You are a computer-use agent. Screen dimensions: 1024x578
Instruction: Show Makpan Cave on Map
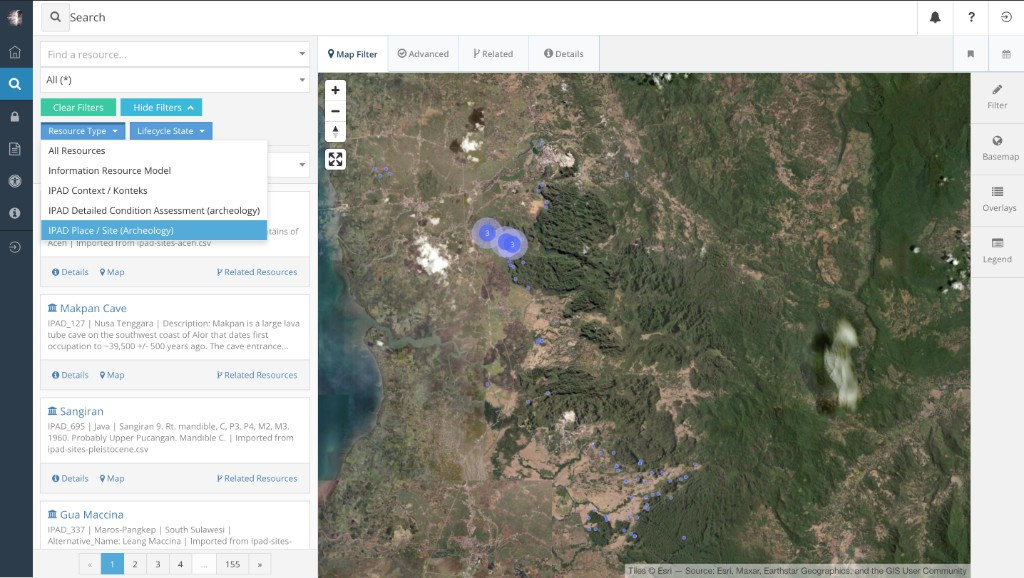(112, 375)
